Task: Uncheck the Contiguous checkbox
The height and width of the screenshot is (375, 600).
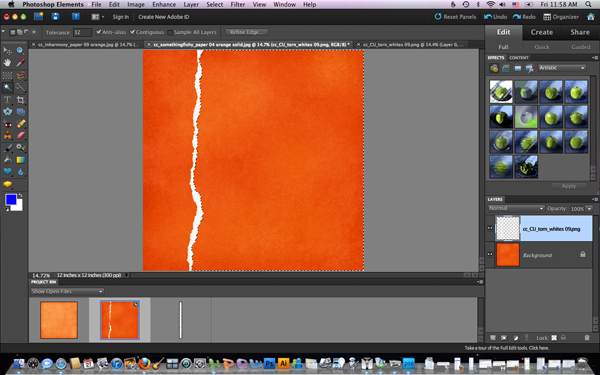Action: tap(133, 32)
